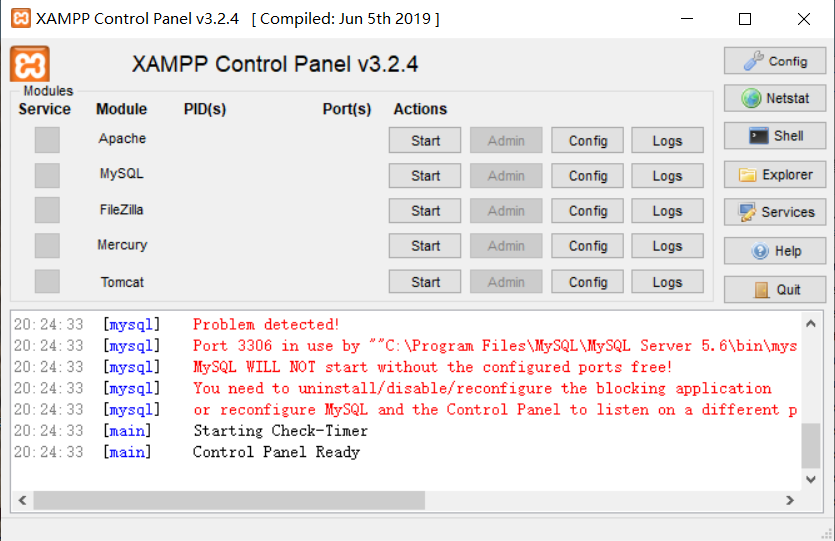The image size is (835, 541).
Task: View MySQL Logs
Action: click(668, 175)
